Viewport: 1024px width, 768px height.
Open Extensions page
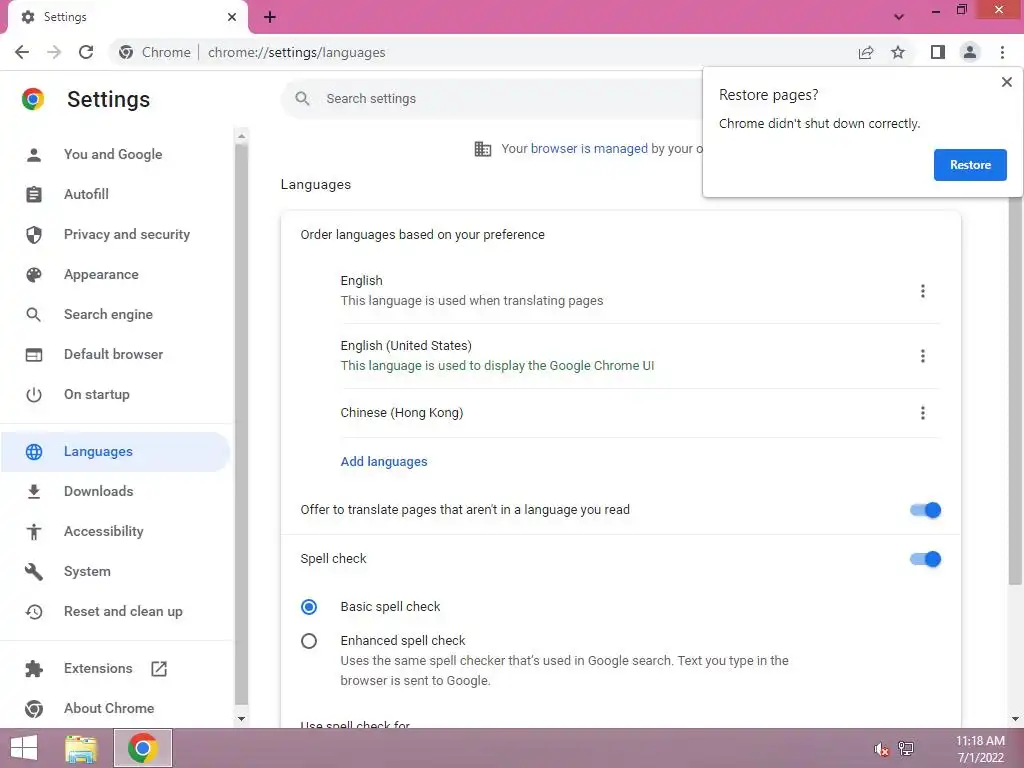pos(98,668)
